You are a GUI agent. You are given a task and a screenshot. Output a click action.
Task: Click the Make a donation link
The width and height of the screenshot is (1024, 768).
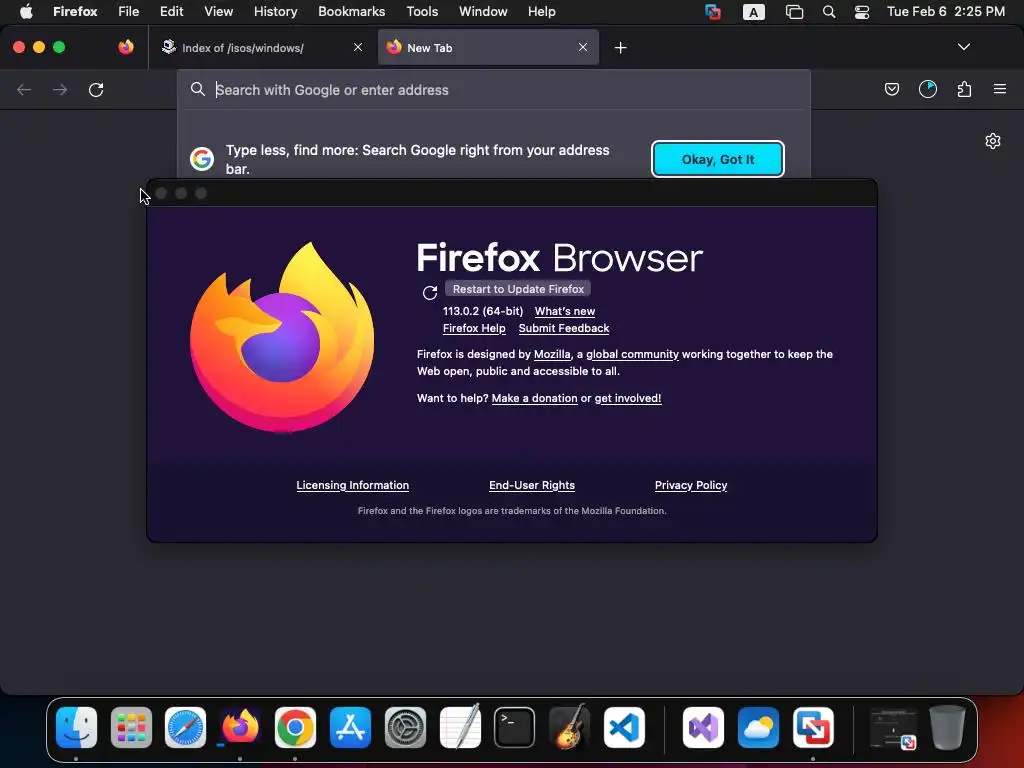pyautogui.click(x=534, y=398)
